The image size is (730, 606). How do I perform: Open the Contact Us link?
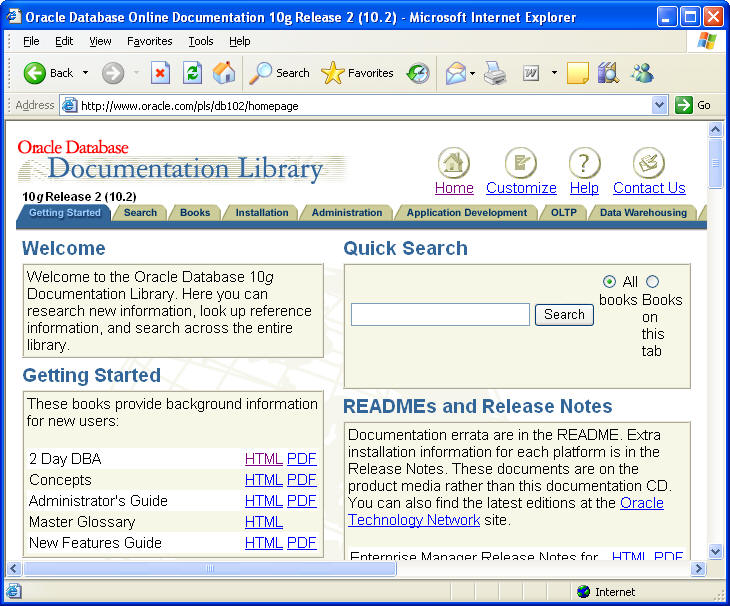click(x=649, y=188)
